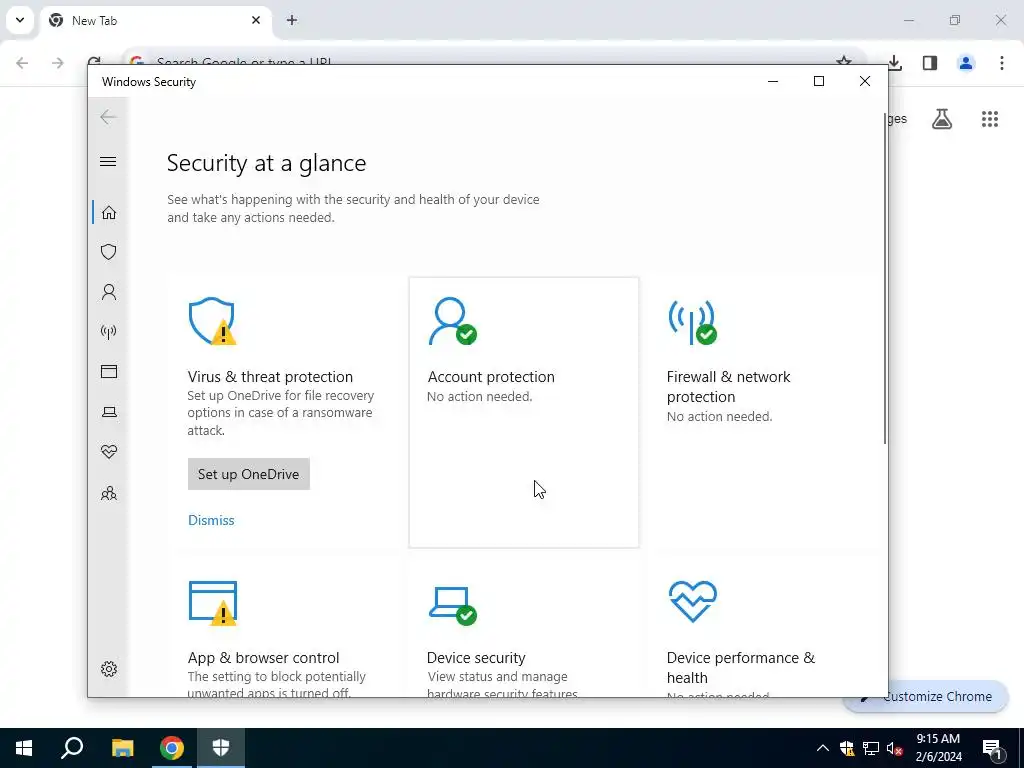Open App & browser control sidebar icon
The height and width of the screenshot is (768, 1024).
(109, 372)
